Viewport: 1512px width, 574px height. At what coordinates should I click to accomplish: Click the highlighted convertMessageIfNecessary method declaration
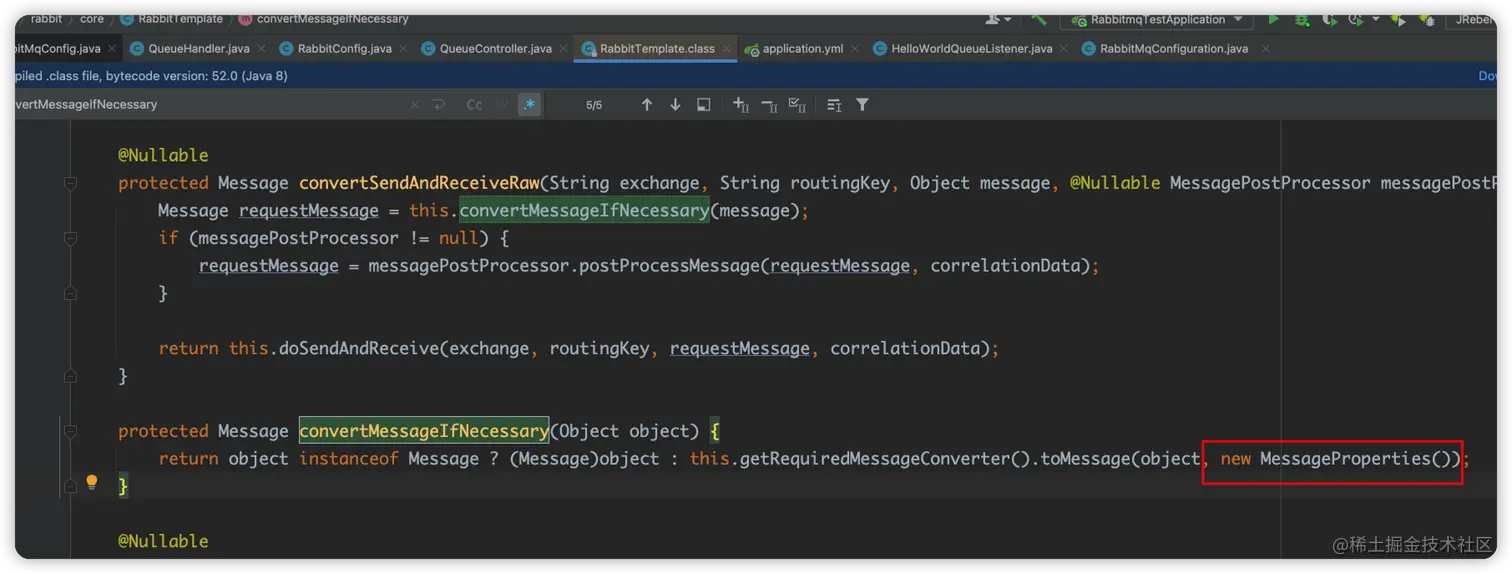[424, 431]
